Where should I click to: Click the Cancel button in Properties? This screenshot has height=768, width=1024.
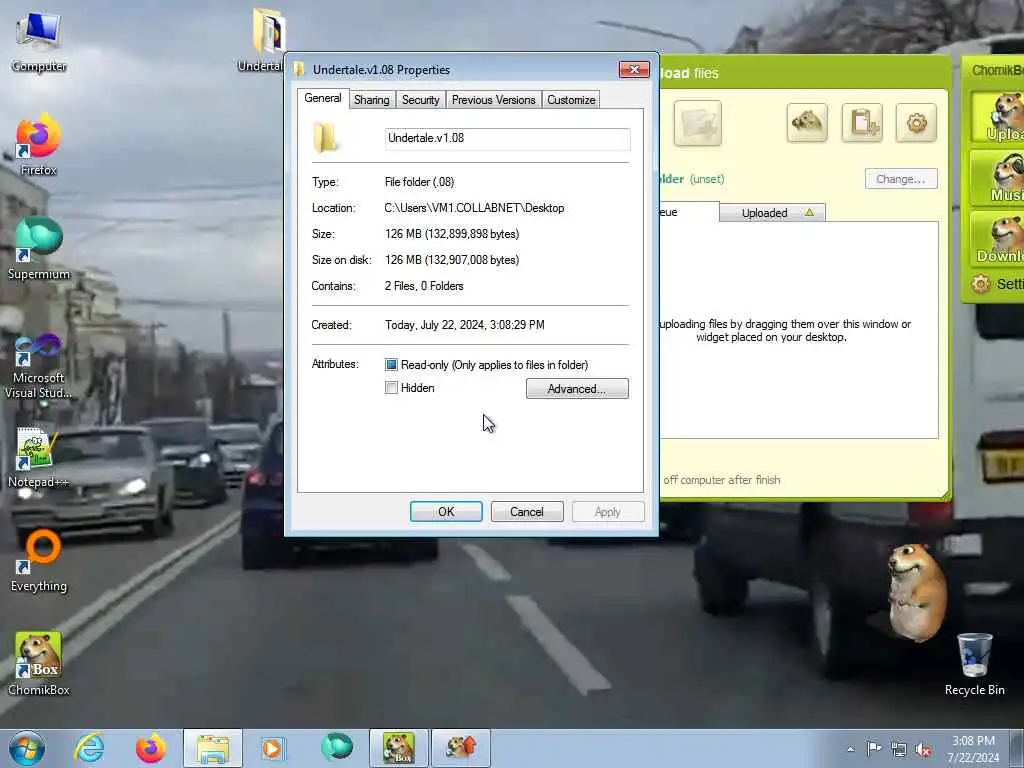527,512
